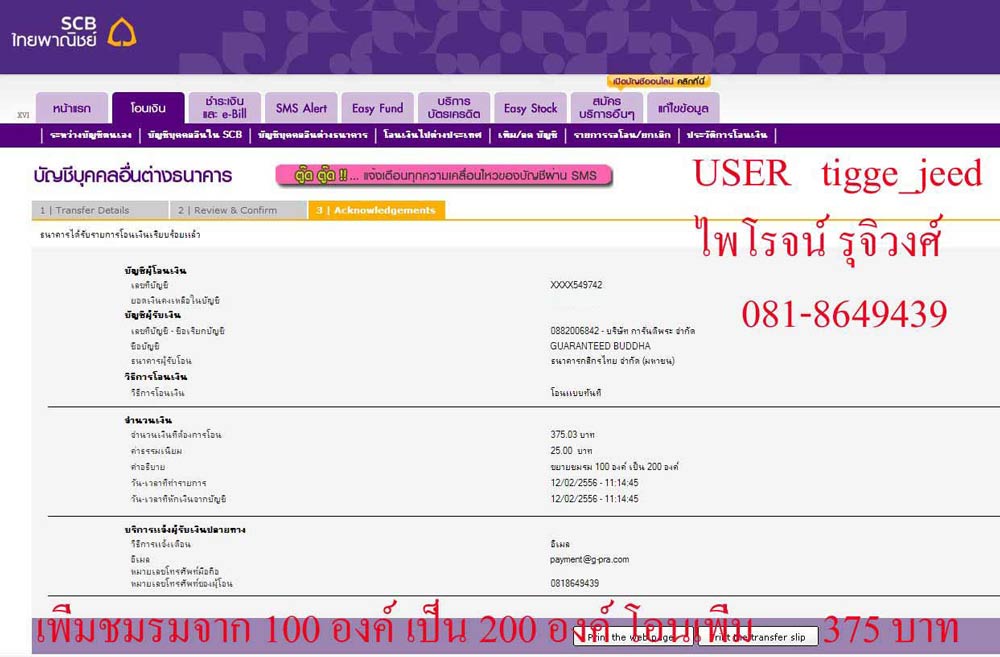Select the สมัครบริการอื่นๆ tab
The image size is (1000, 657).
[606, 108]
